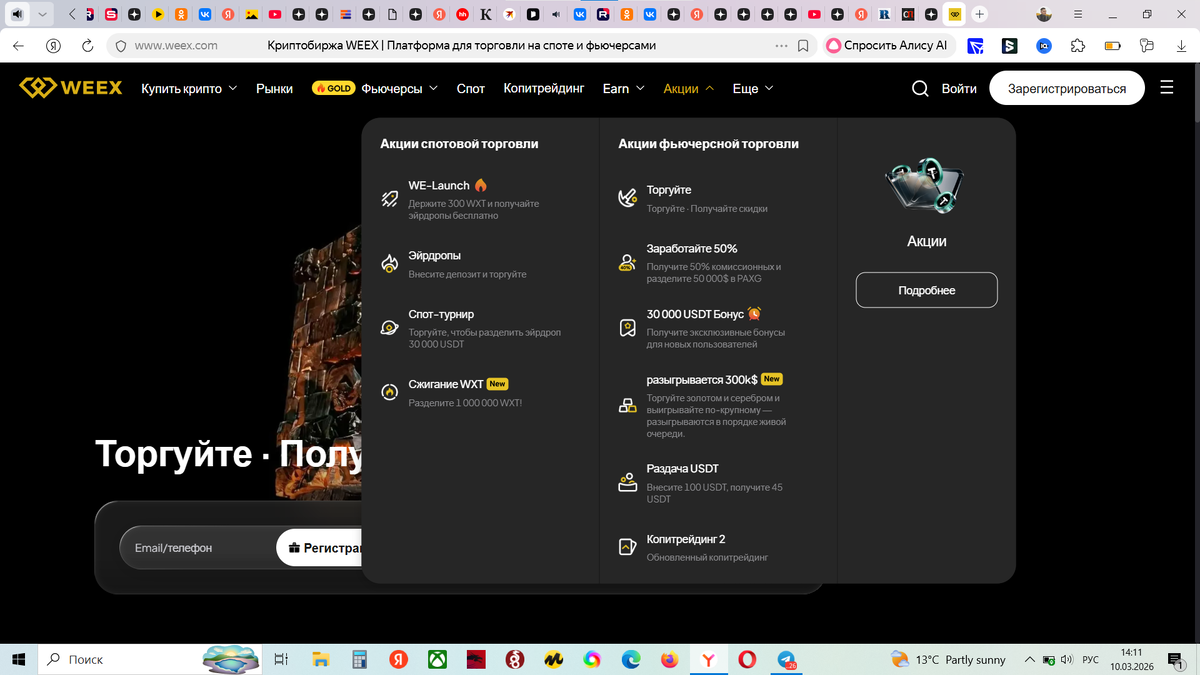This screenshot has width=1200, height=675.
Task: Open the Спот menu item
Action: tap(470, 88)
